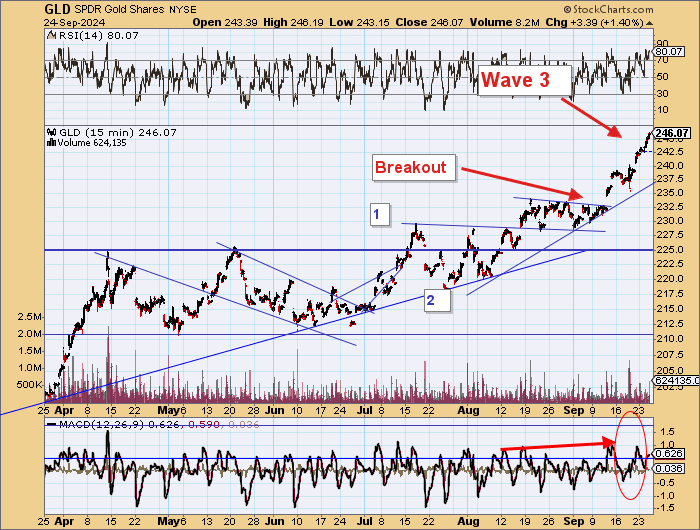
Task: Click the 80.07 RSI value tag on right axis
Action: click(670, 52)
